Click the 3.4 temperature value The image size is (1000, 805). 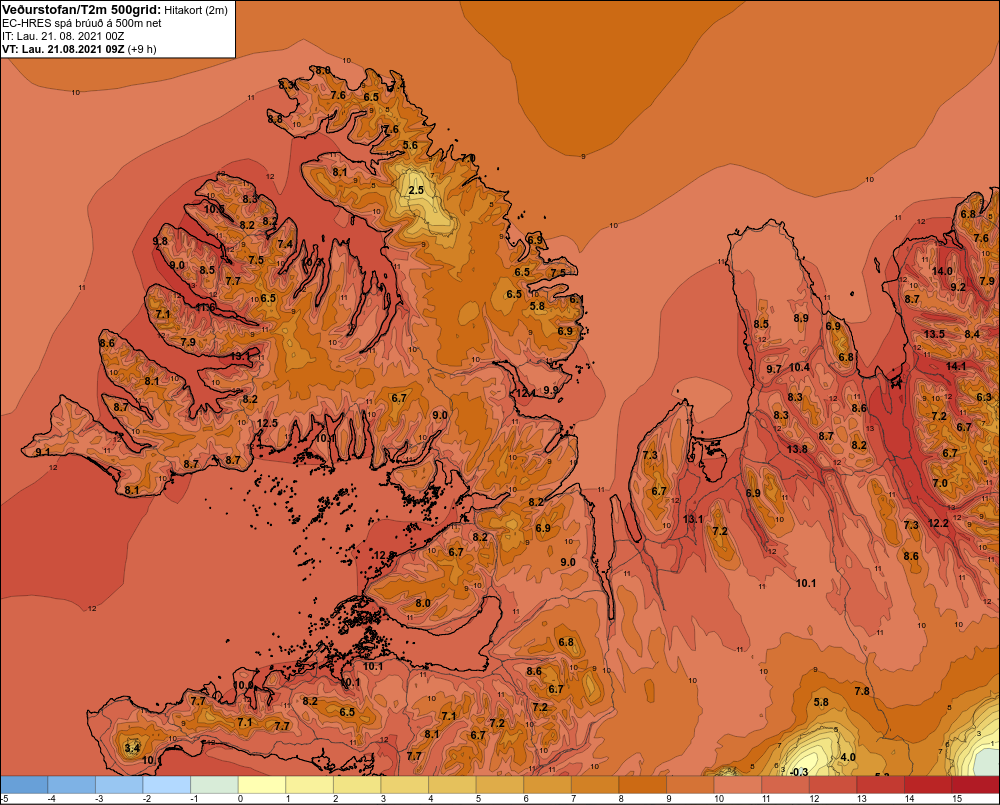132,748
